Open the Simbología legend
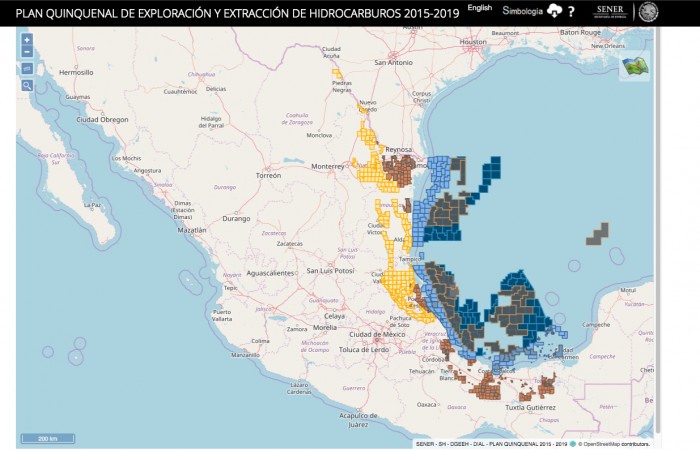The height and width of the screenshot is (451, 700). pyautogui.click(x=522, y=10)
